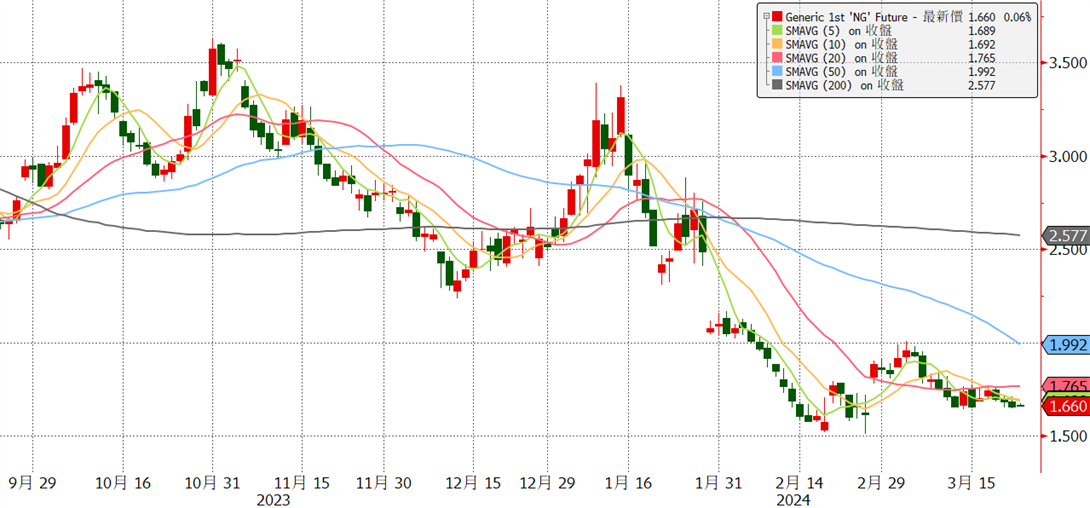
Task: Collapse the legend tree with the minus box
Action: click(x=765, y=17)
